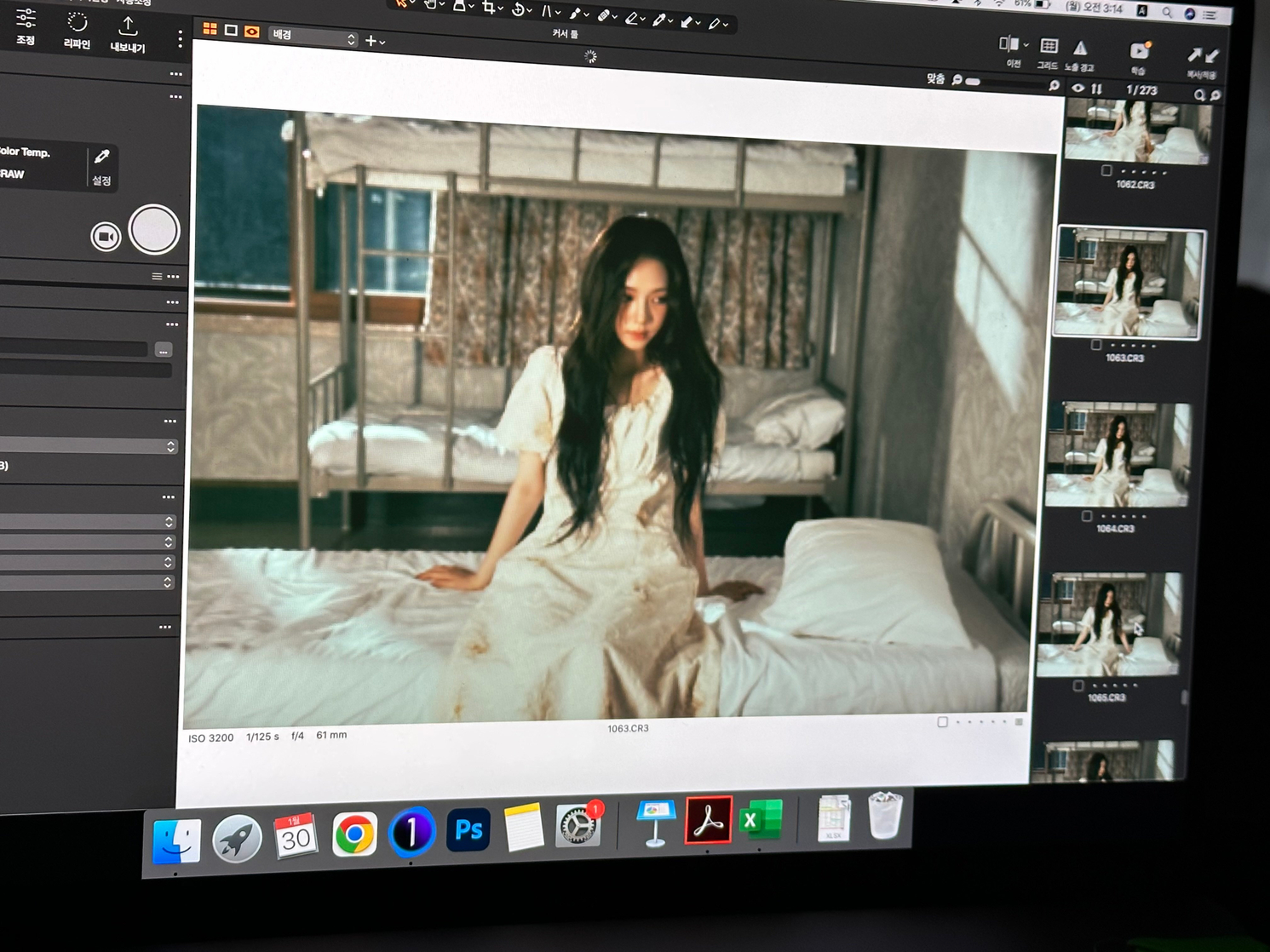Tick the color tag box under 1064.CR3
Image resolution: width=1270 pixels, height=952 pixels.
click(1087, 515)
